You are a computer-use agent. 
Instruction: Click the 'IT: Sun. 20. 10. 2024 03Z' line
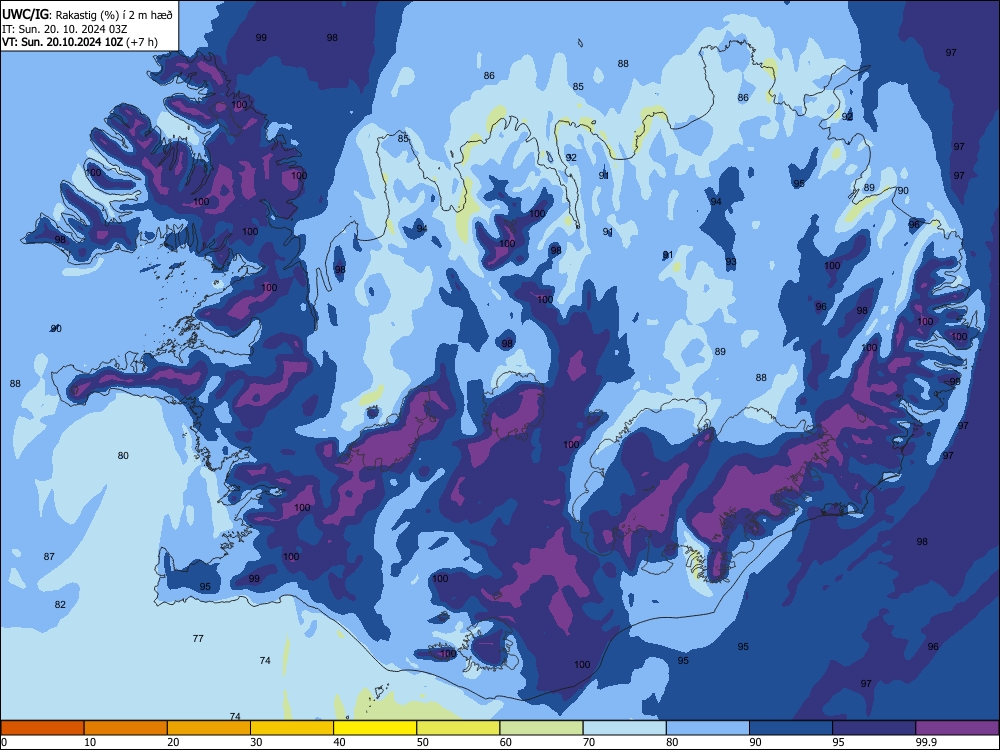click(x=64, y=29)
